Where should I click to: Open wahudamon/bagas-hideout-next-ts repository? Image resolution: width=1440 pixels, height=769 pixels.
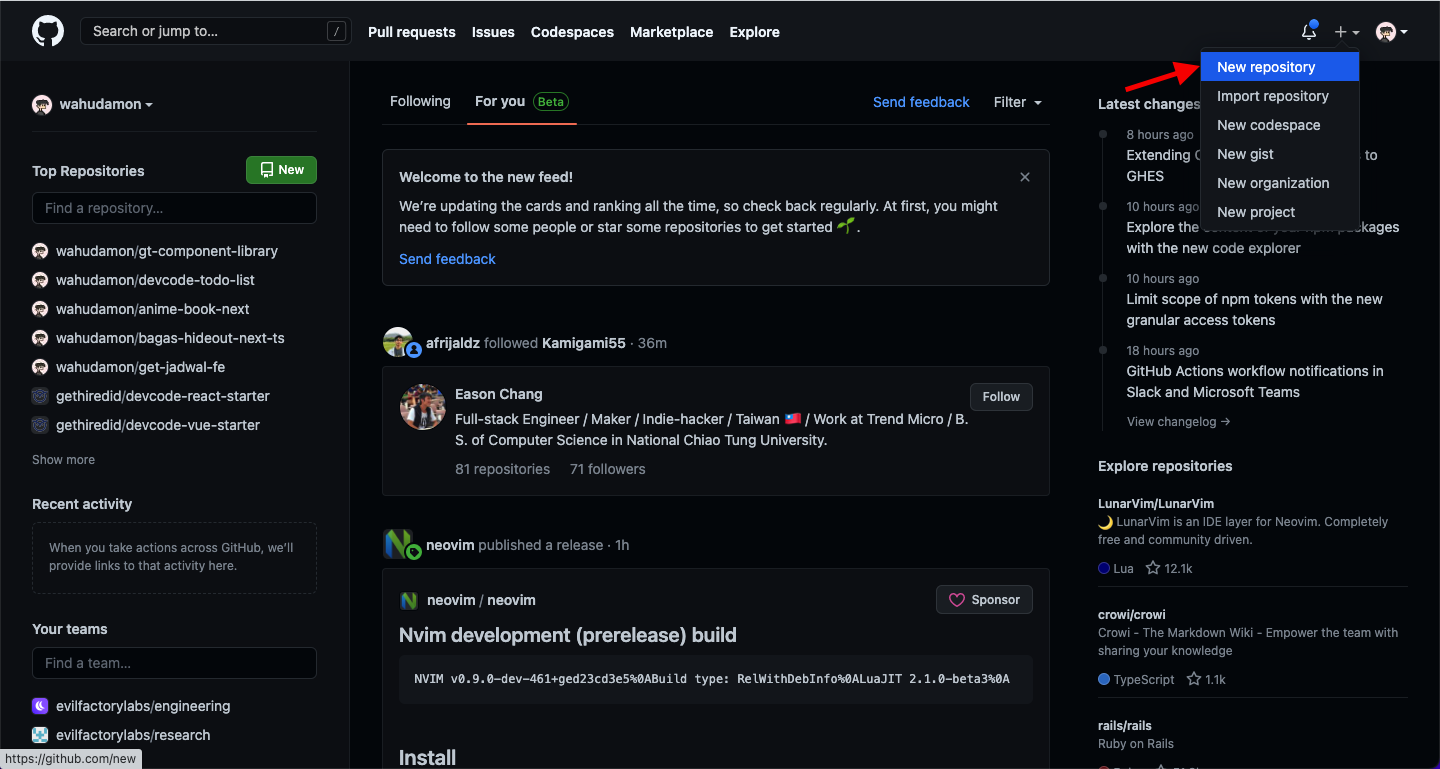[170, 338]
